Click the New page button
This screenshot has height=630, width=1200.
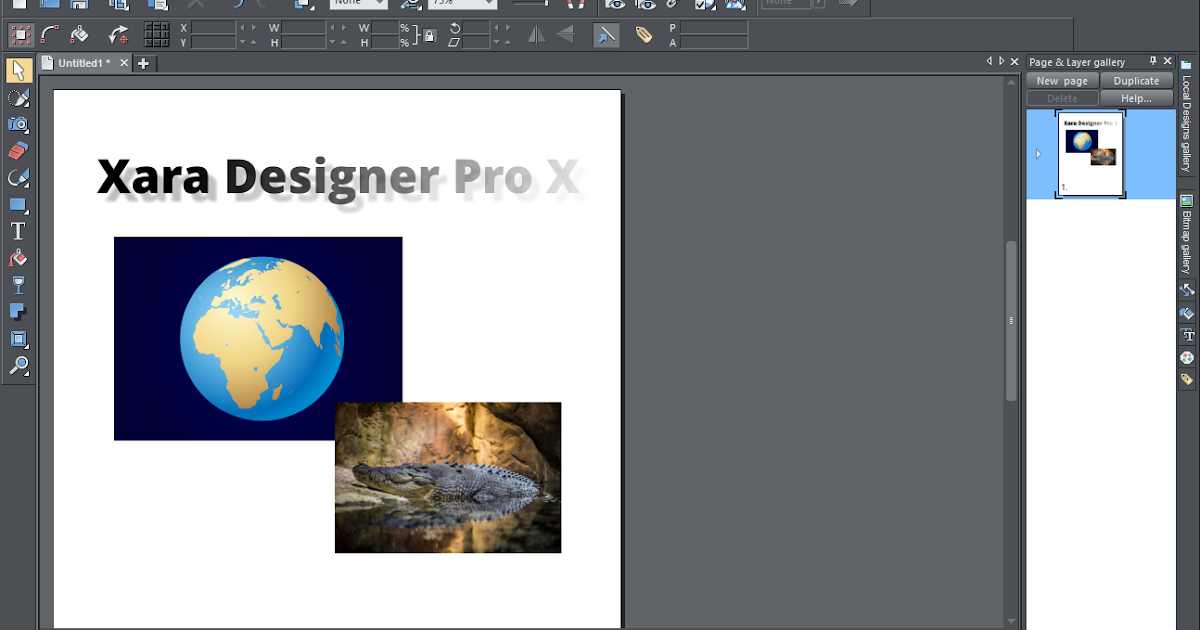coord(1062,81)
